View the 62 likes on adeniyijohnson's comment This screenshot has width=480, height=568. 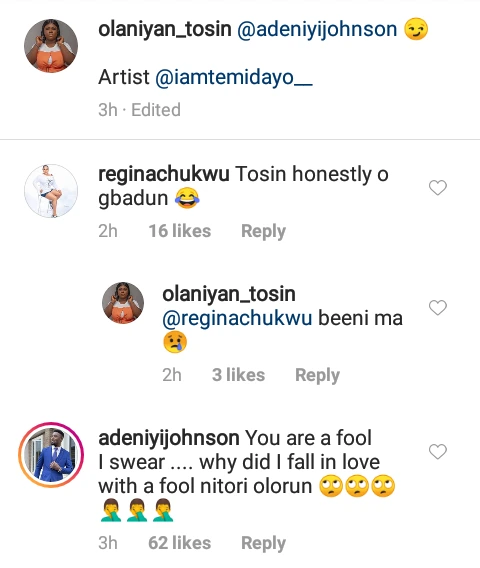tap(180, 543)
